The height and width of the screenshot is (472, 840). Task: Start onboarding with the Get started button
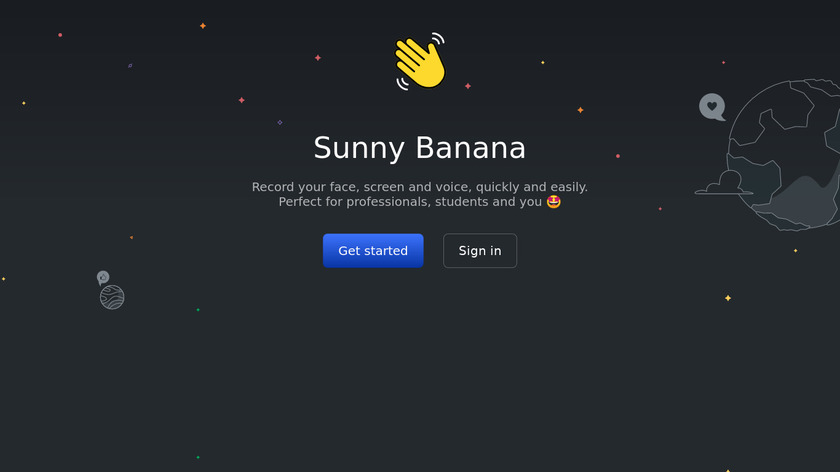373,251
